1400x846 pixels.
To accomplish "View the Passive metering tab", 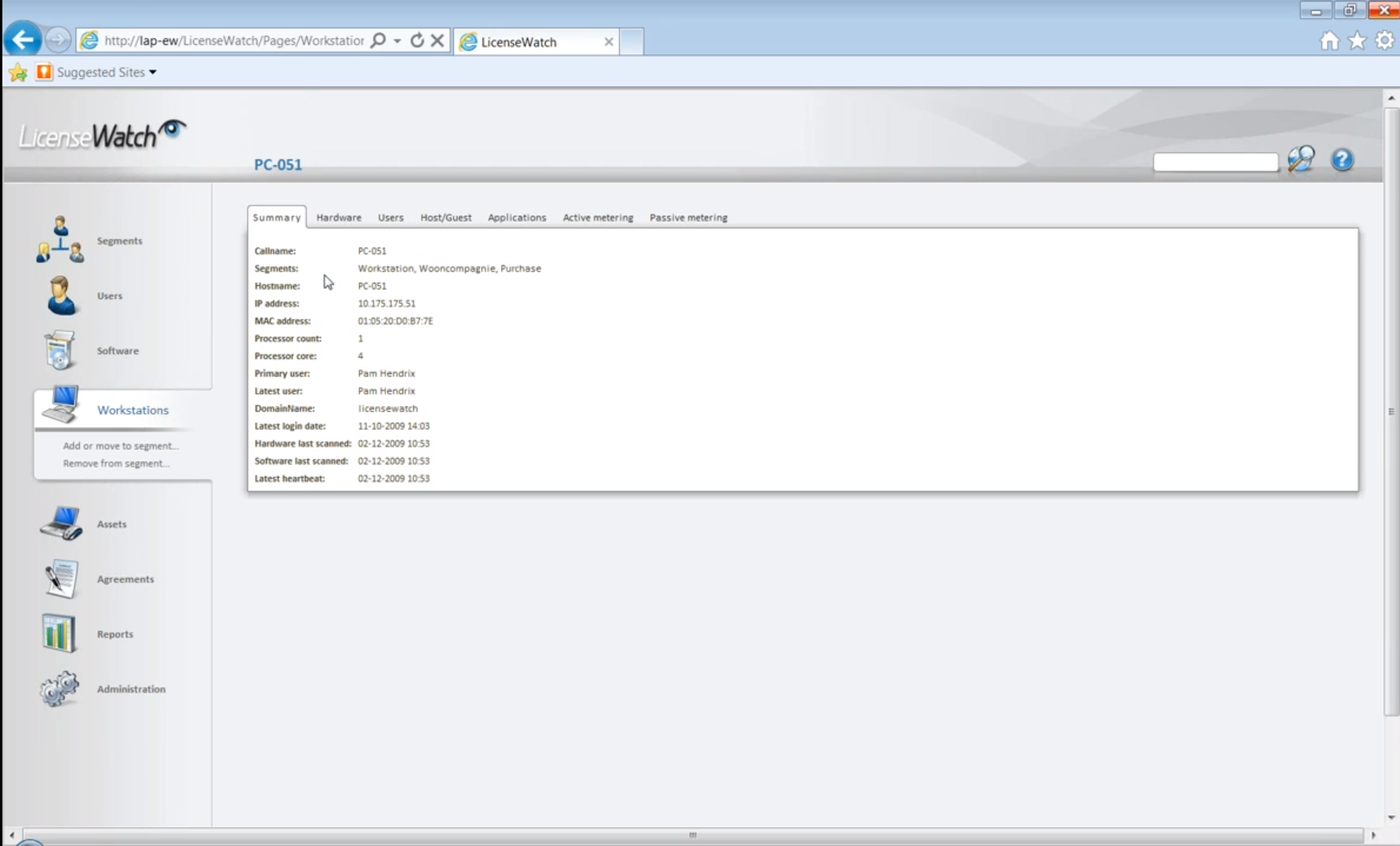I will click(689, 217).
